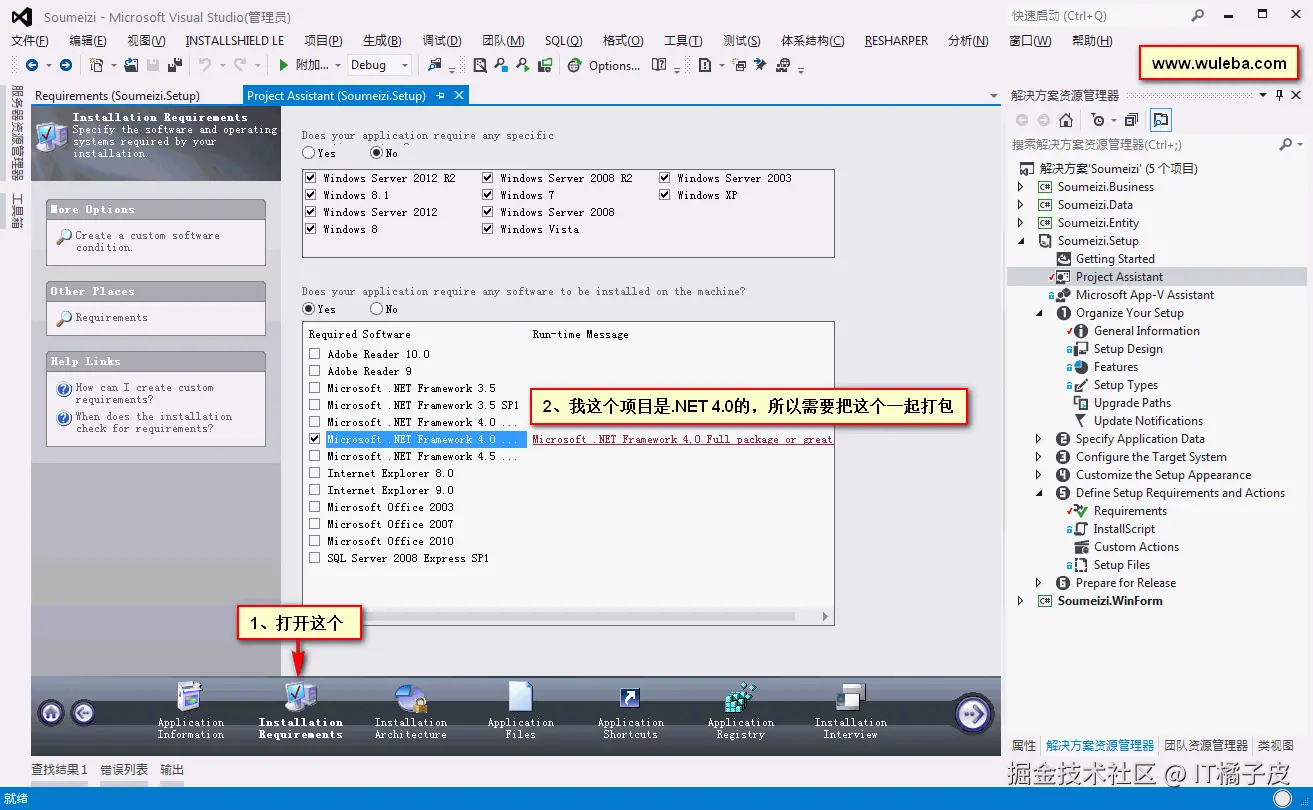Image resolution: width=1313 pixels, height=810 pixels.
Task: Uncheck the Windows XP operating system checkbox
Action: [665, 194]
